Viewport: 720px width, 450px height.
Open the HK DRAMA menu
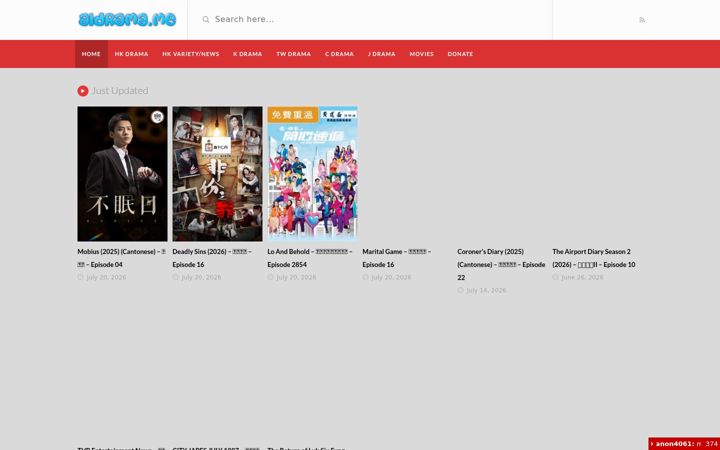click(x=131, y=54)
